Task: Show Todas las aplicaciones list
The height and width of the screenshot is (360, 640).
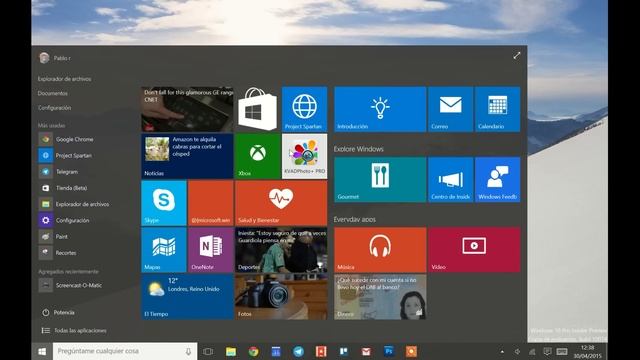Action: click(74, 331)
